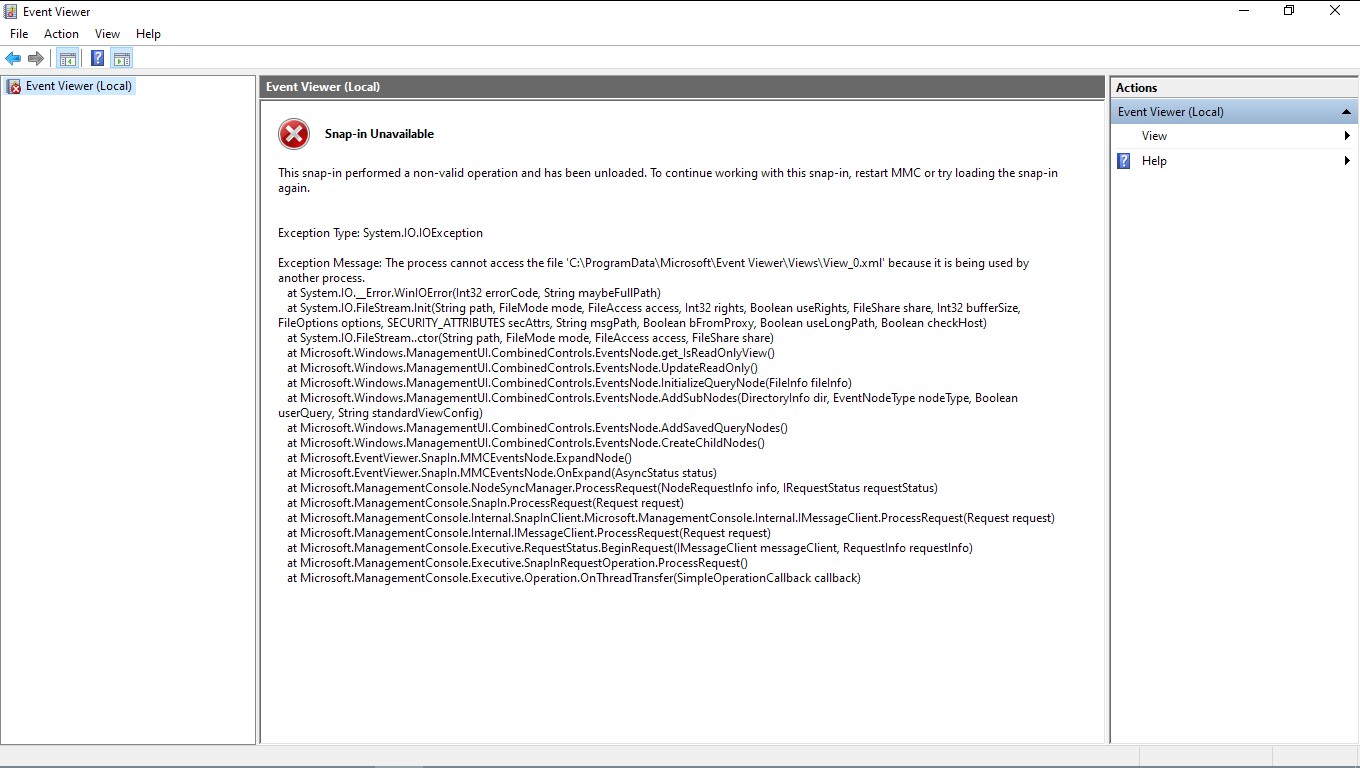
Task: Restore down the Event Viewer window
Action: [x=1289, y=11]
